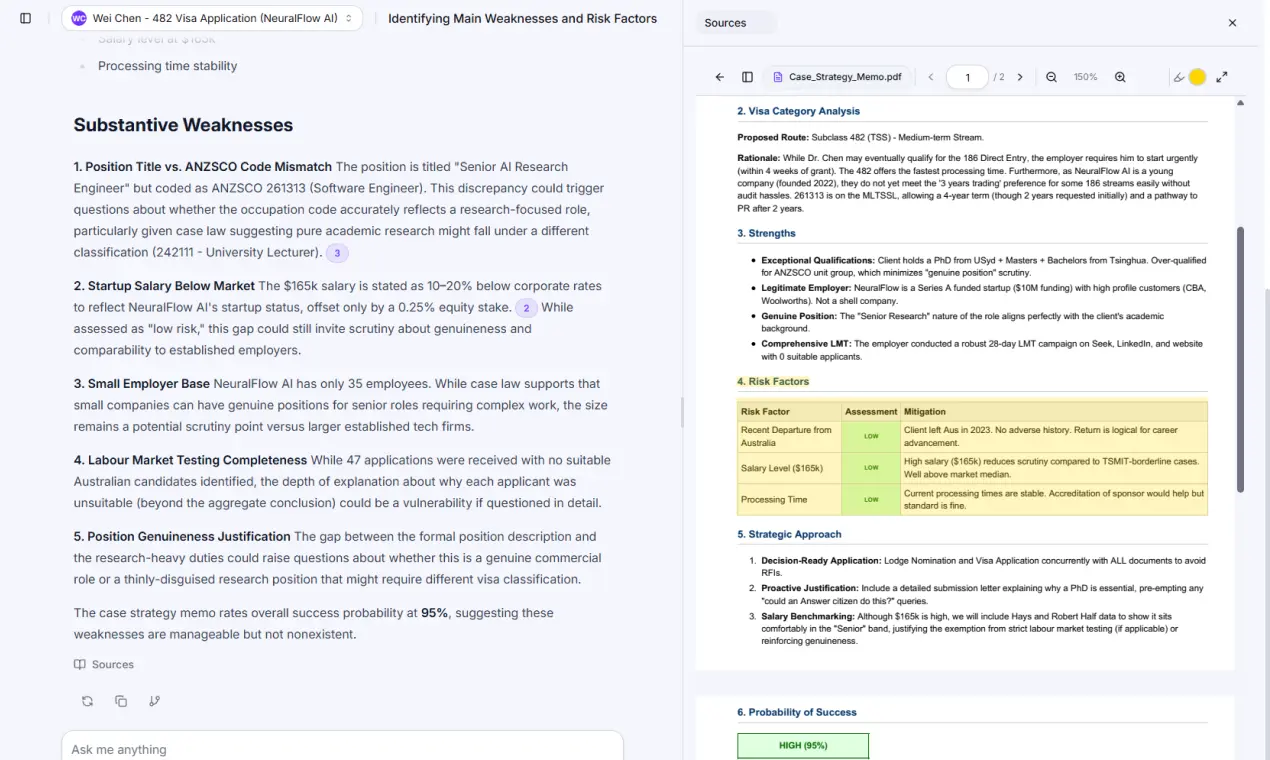Zoom out of the PDF
The image size is (1270, 760).
point(1051,77)
